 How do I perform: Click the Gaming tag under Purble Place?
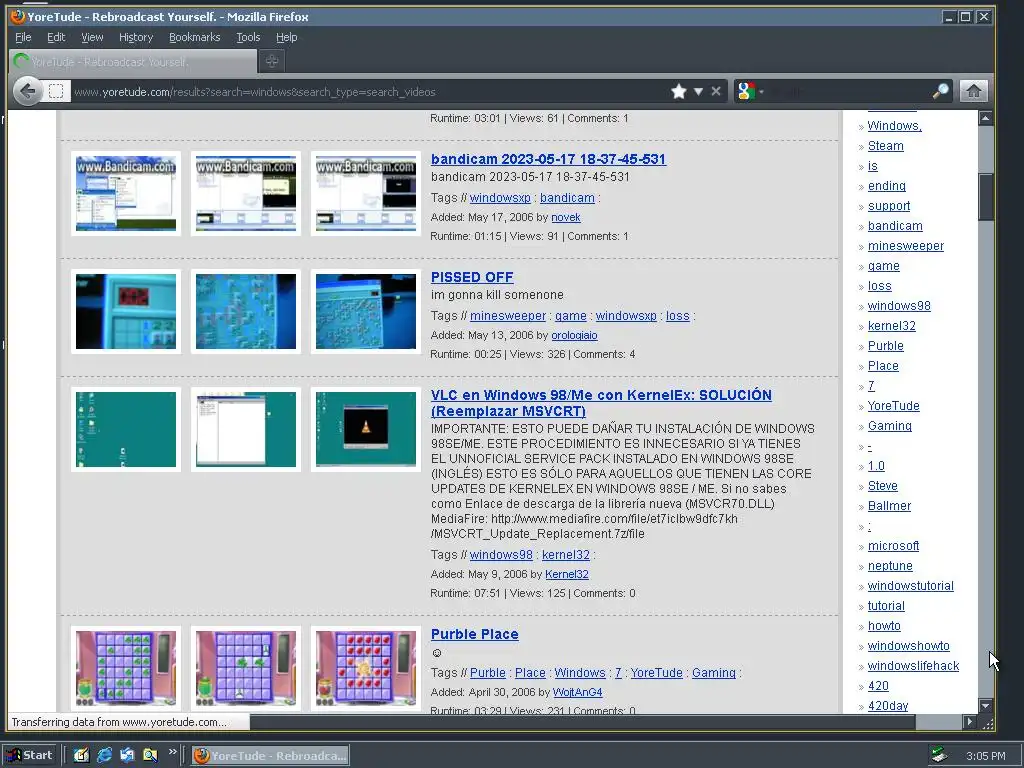(x=713, y=673)
